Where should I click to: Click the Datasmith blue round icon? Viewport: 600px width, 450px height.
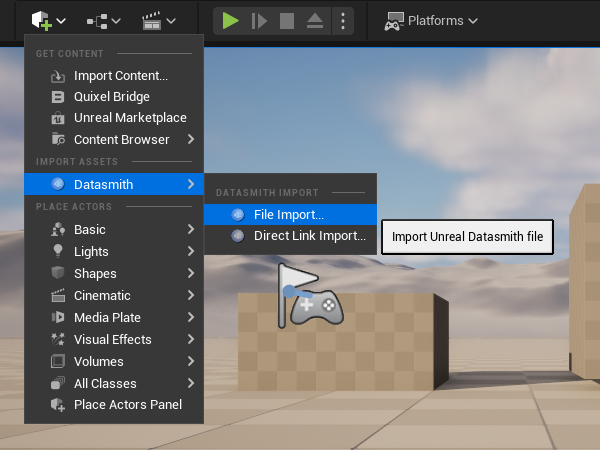click(x=58, y=184)
